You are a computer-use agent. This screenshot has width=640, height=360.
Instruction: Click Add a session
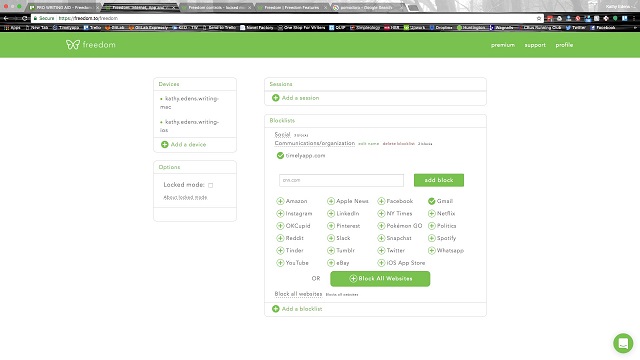(x=296, y=98)
